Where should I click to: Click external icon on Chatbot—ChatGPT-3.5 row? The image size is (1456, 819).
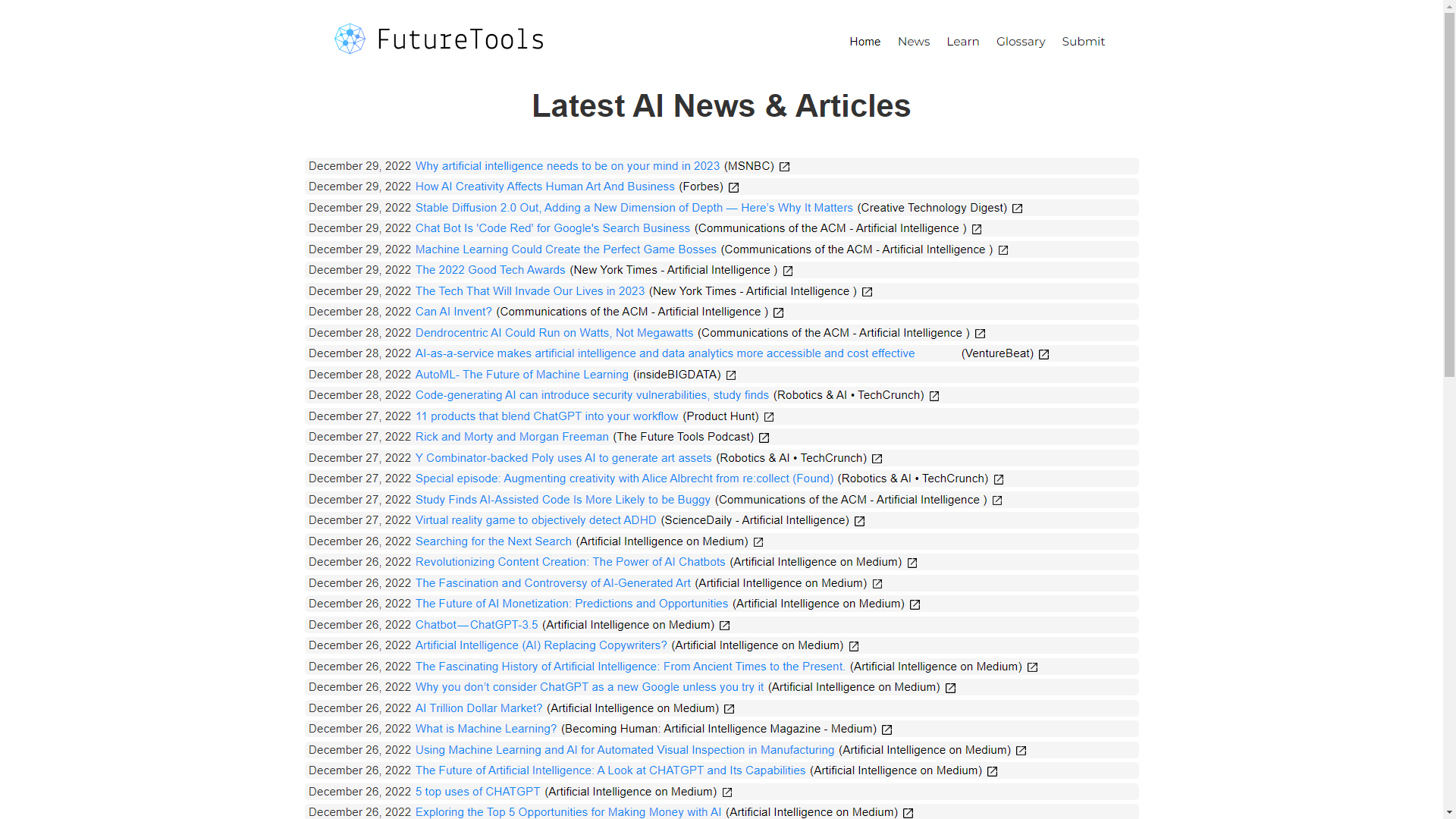[725, 626]
